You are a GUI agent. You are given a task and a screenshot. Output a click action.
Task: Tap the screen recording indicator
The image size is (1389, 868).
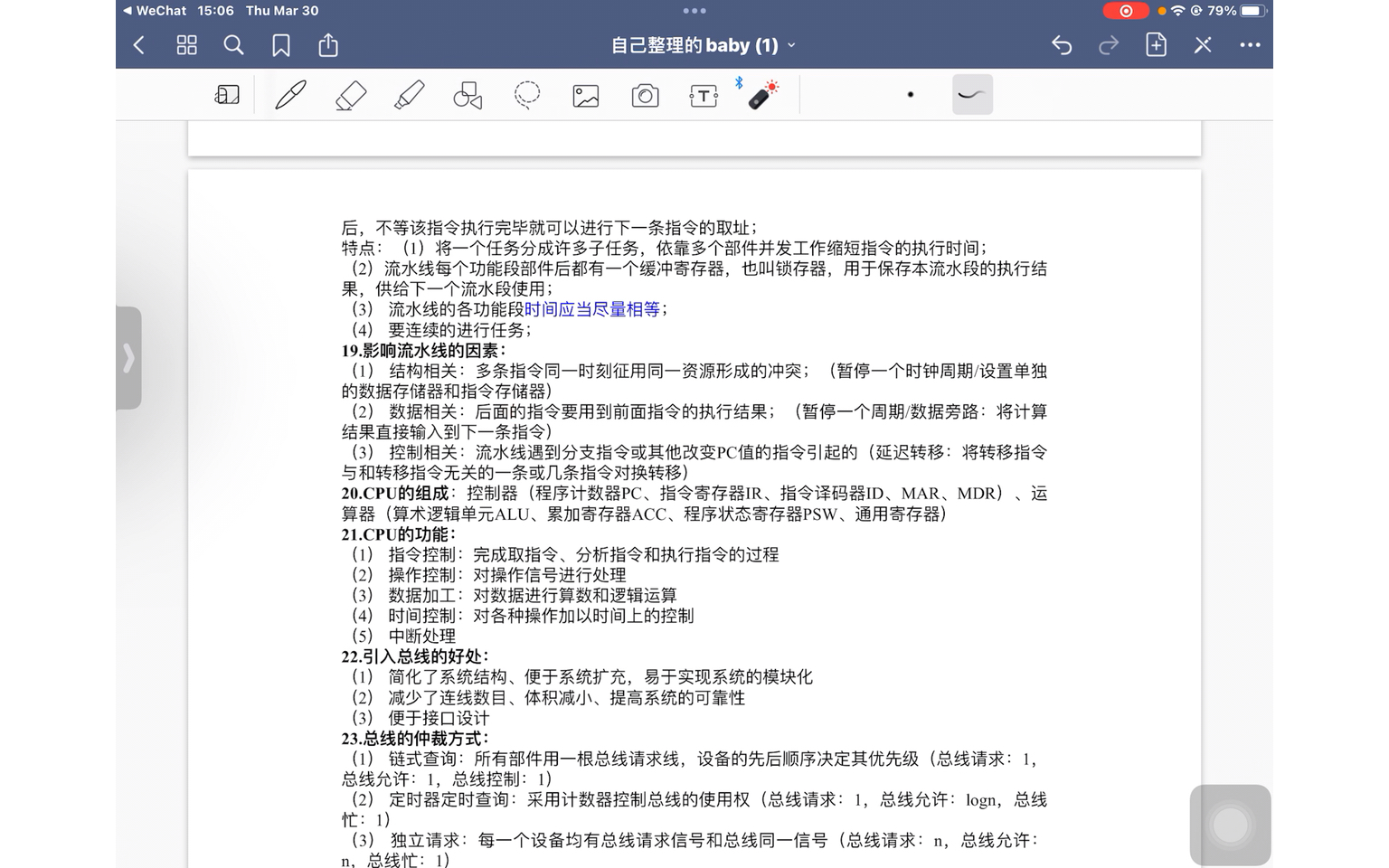click(1126, 11)
